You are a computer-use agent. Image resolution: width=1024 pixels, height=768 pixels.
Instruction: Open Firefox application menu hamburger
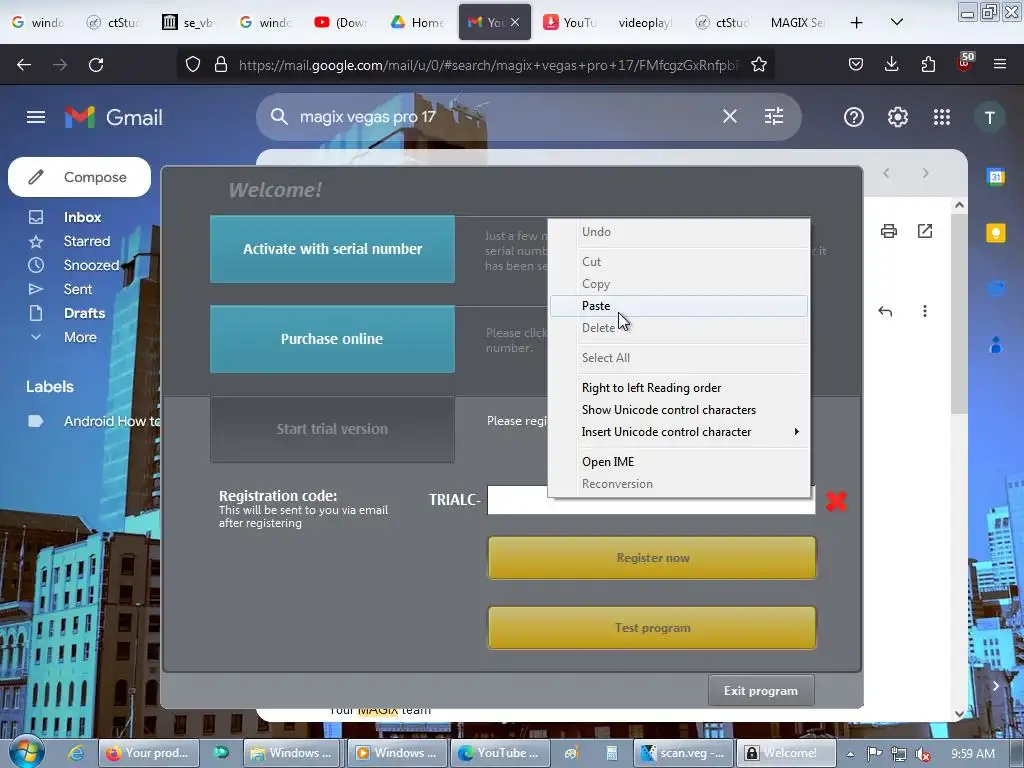pyautogui.click(x=1000, y=64)
